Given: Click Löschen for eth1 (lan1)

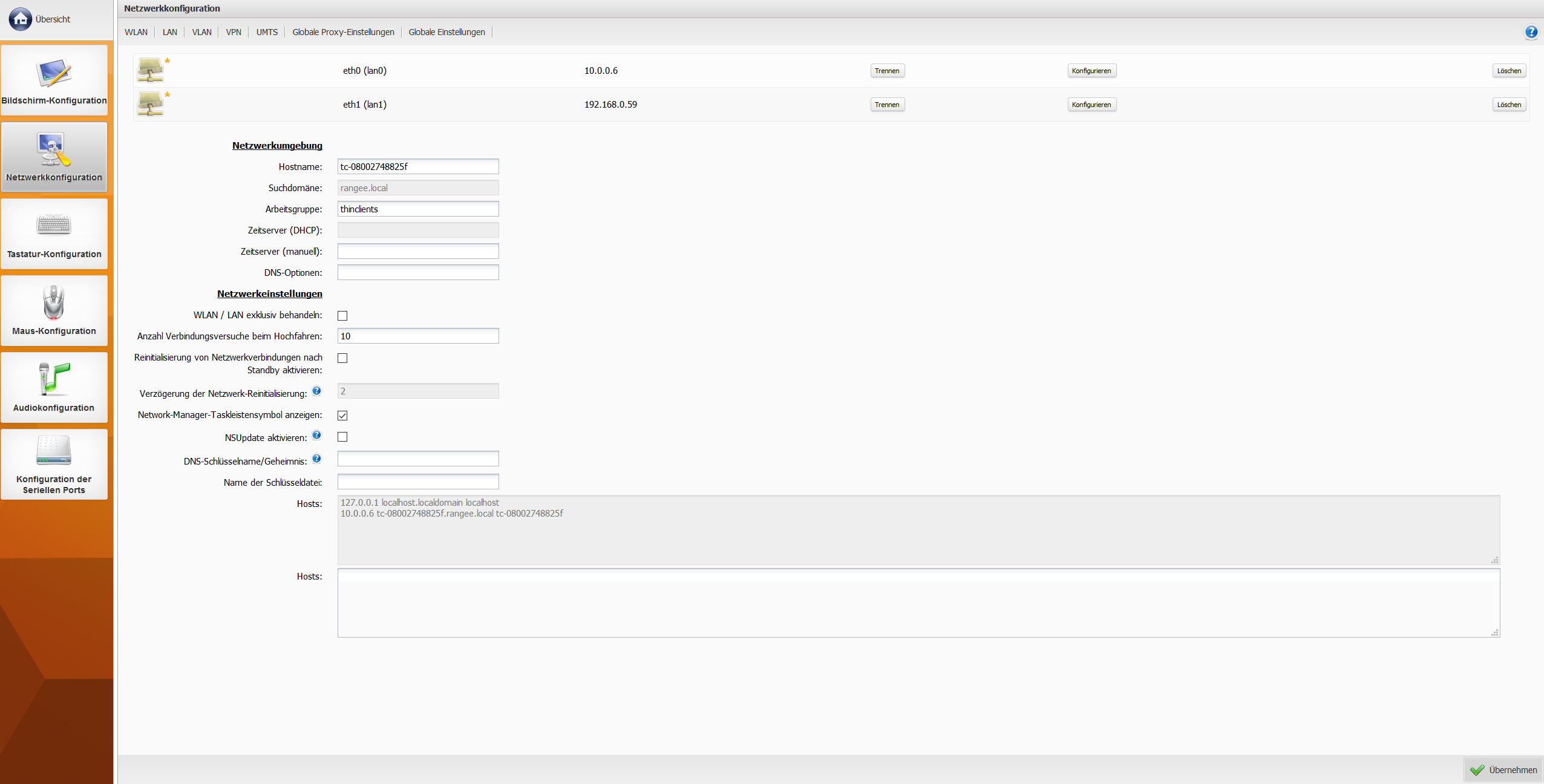Looking at the screenshot, I should pyautogui.click(x=1509, y=105).
